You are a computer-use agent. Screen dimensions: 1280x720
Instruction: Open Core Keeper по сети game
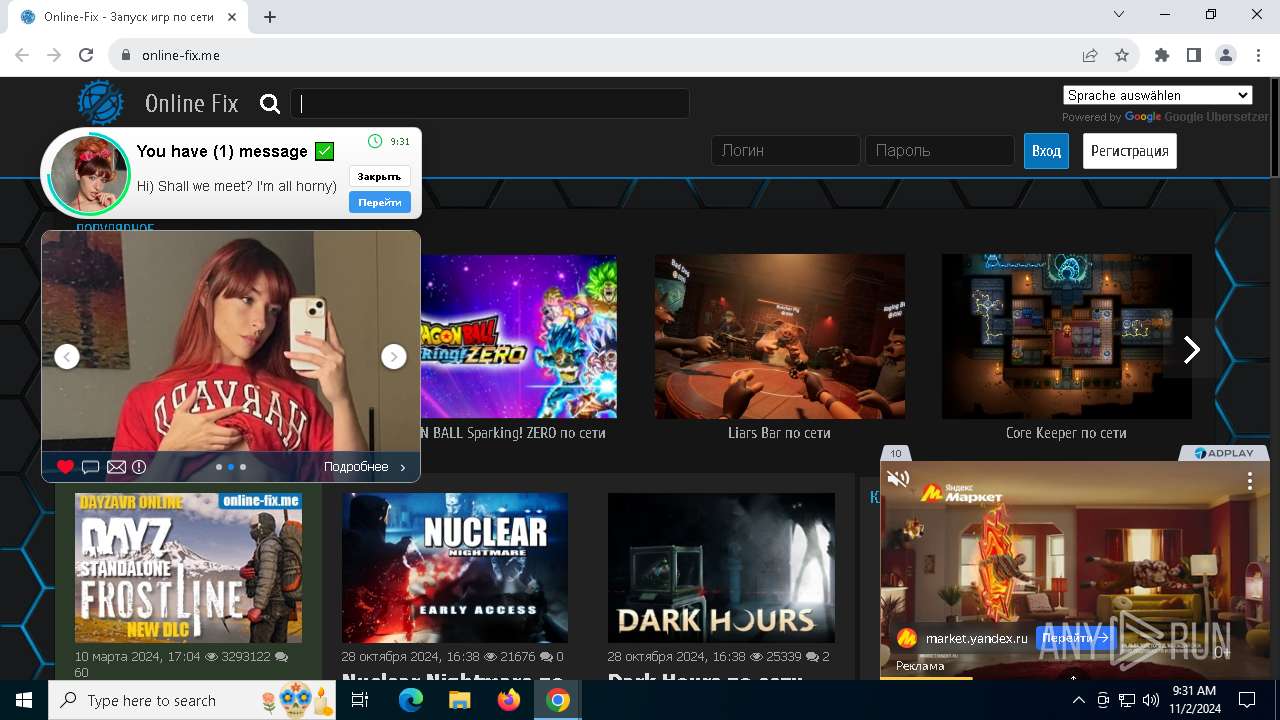click(1067, 336)
